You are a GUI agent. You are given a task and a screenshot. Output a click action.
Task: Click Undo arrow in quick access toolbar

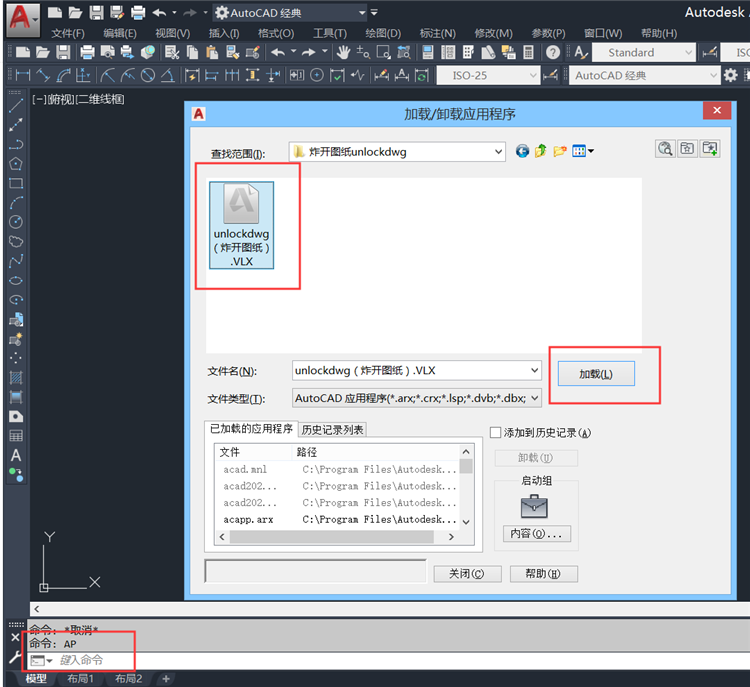(x=159, y=12)
